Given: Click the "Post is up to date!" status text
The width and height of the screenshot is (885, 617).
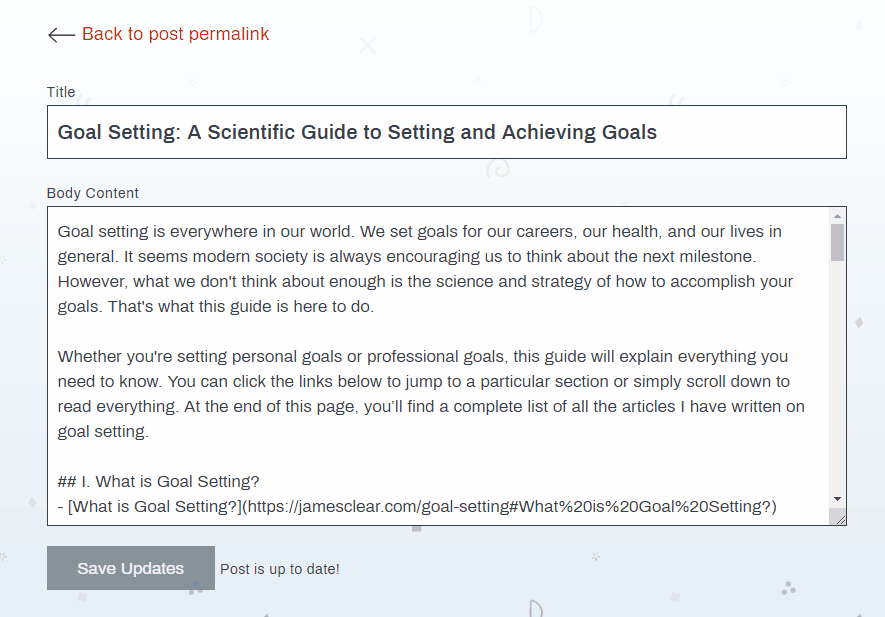Looking at the screenshot, I should click(280, 569).
